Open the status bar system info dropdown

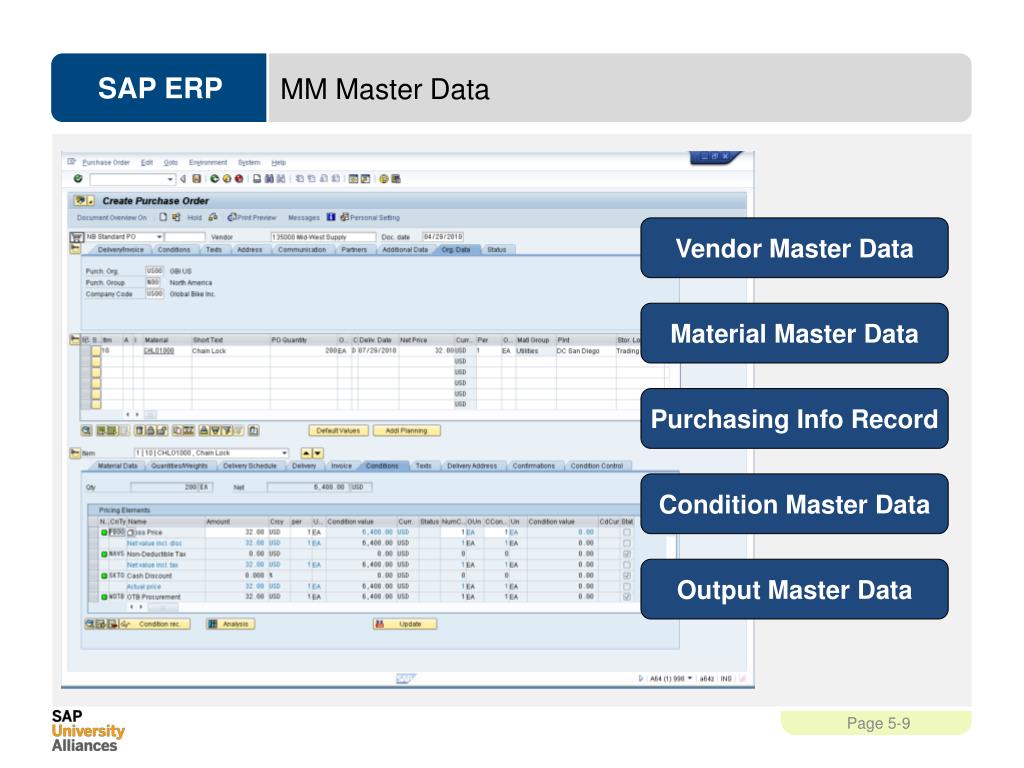[690, 679]
